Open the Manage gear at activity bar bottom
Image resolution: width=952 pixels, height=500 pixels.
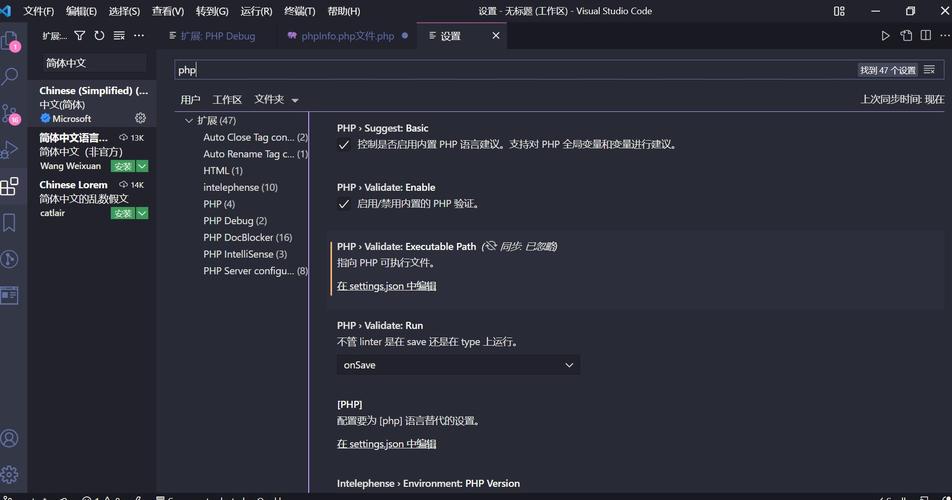pos(10,475)
